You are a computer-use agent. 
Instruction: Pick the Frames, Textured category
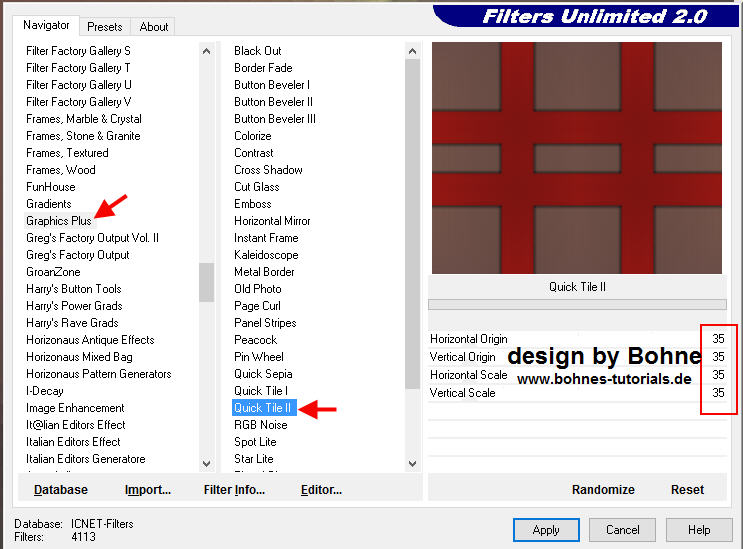click(x=67, y=153)
